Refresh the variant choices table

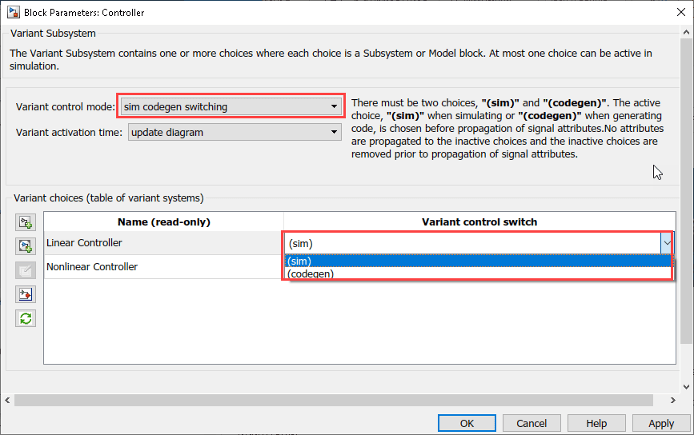[25, 318]
